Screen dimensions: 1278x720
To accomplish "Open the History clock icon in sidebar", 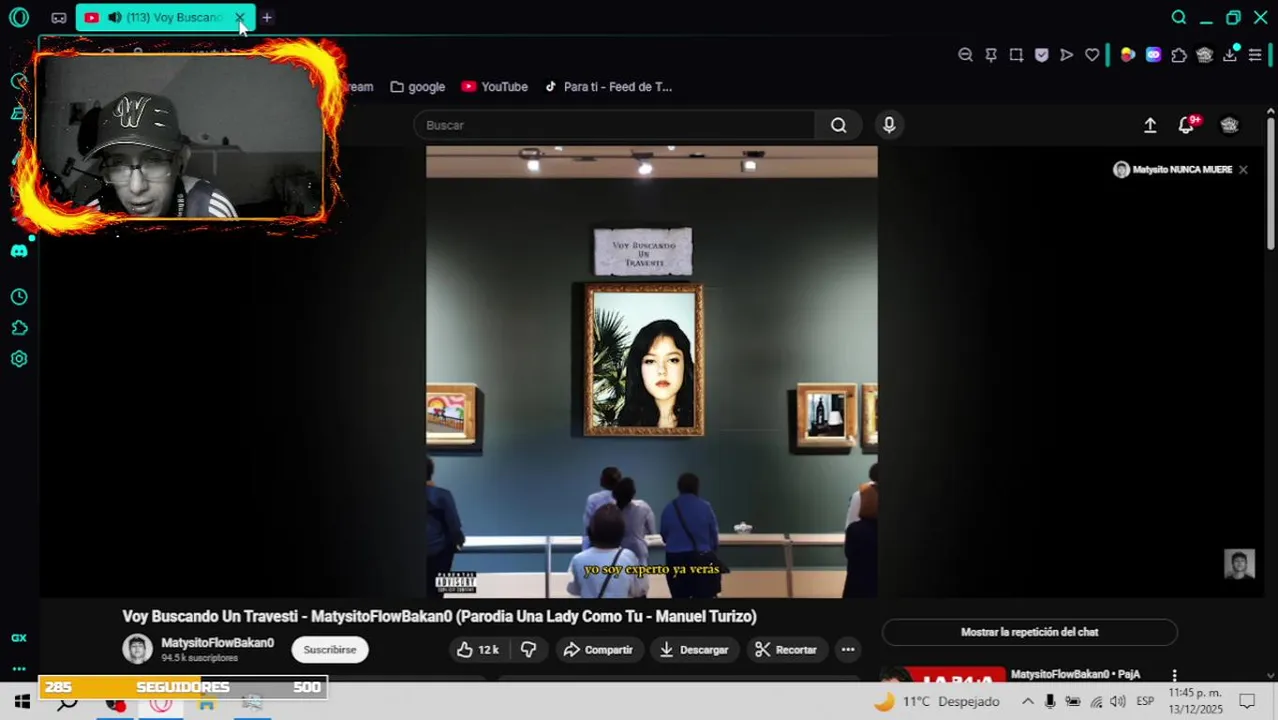I will [x=19, y=297].
